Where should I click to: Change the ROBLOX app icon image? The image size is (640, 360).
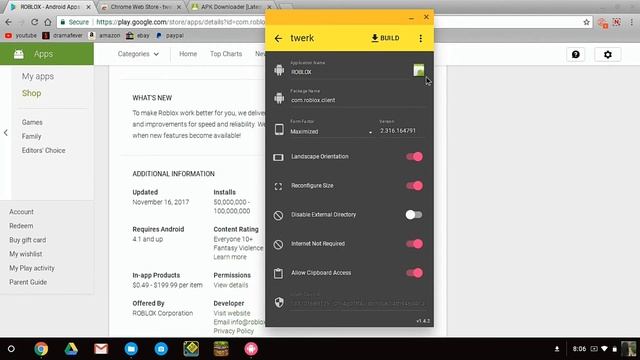(419, 70)
